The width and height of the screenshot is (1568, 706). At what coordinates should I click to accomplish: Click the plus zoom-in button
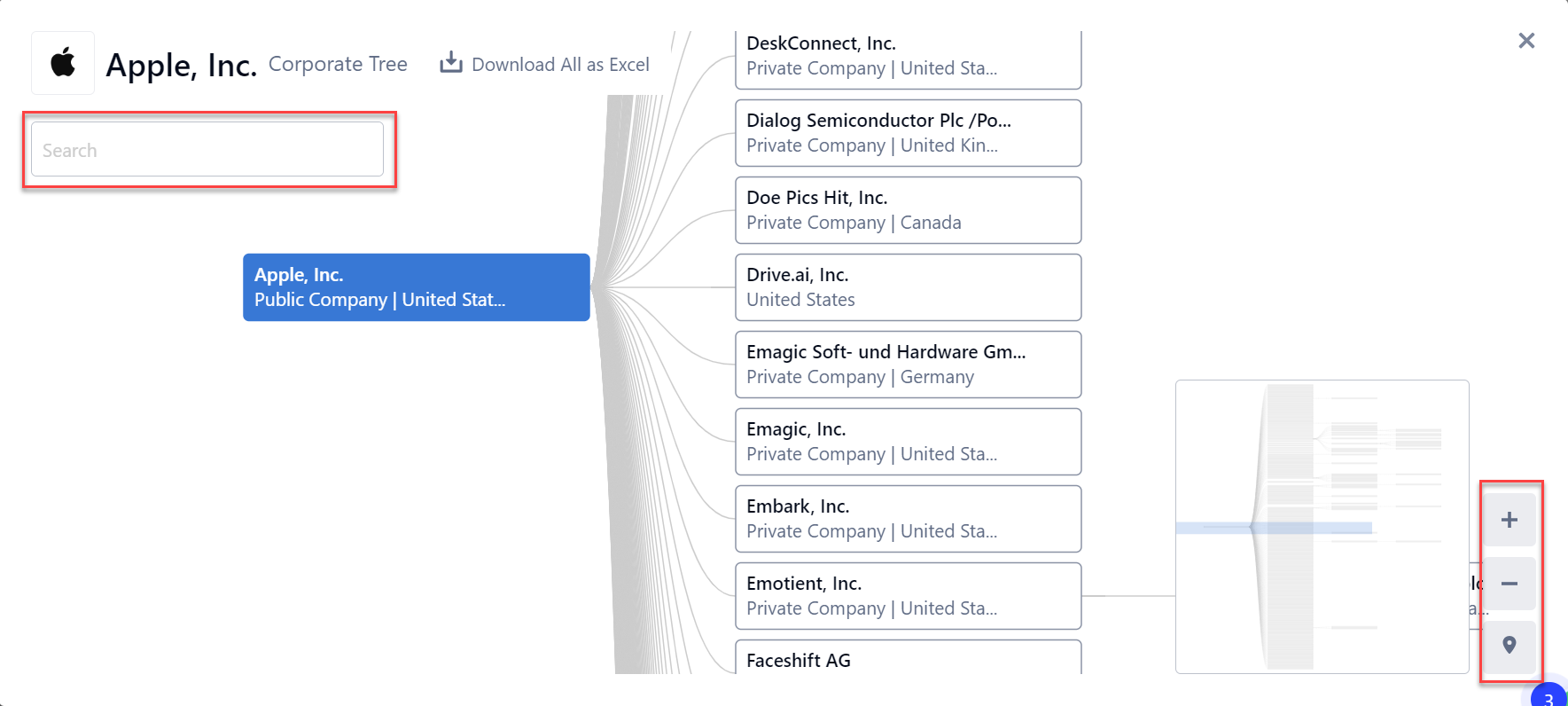point(1509,520)
